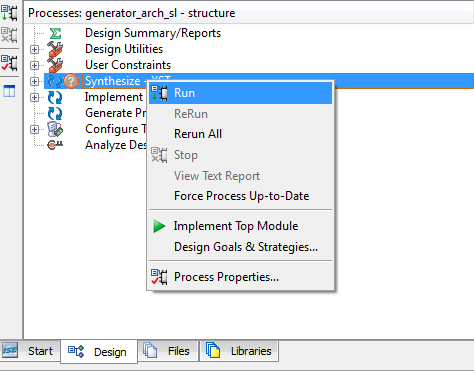
Task: Click the Generate Programming File refresh icon
Action: pos(55,113)
